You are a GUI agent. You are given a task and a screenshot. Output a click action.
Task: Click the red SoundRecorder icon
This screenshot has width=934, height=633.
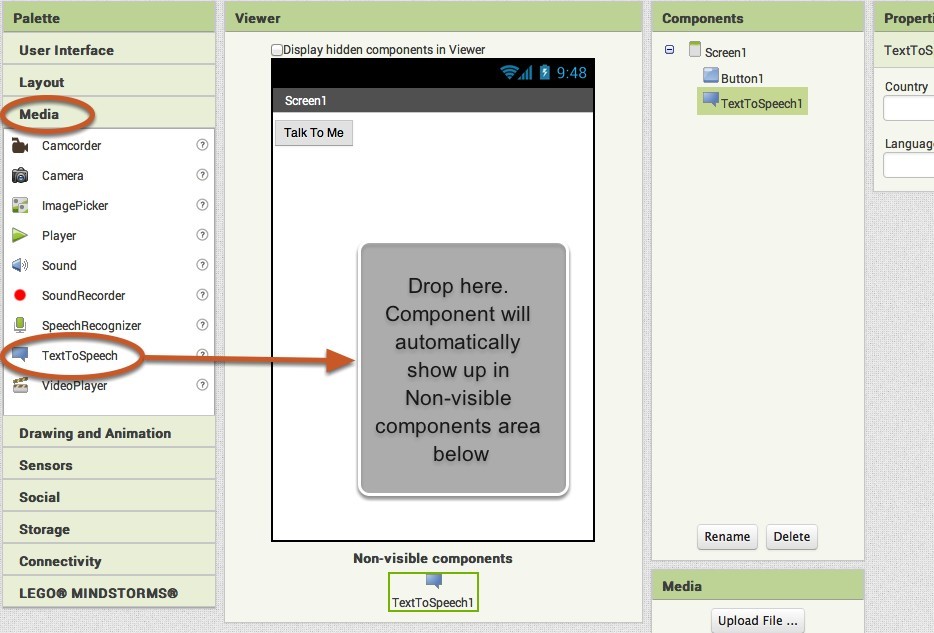pyautogui.click(x=20, y=295)
